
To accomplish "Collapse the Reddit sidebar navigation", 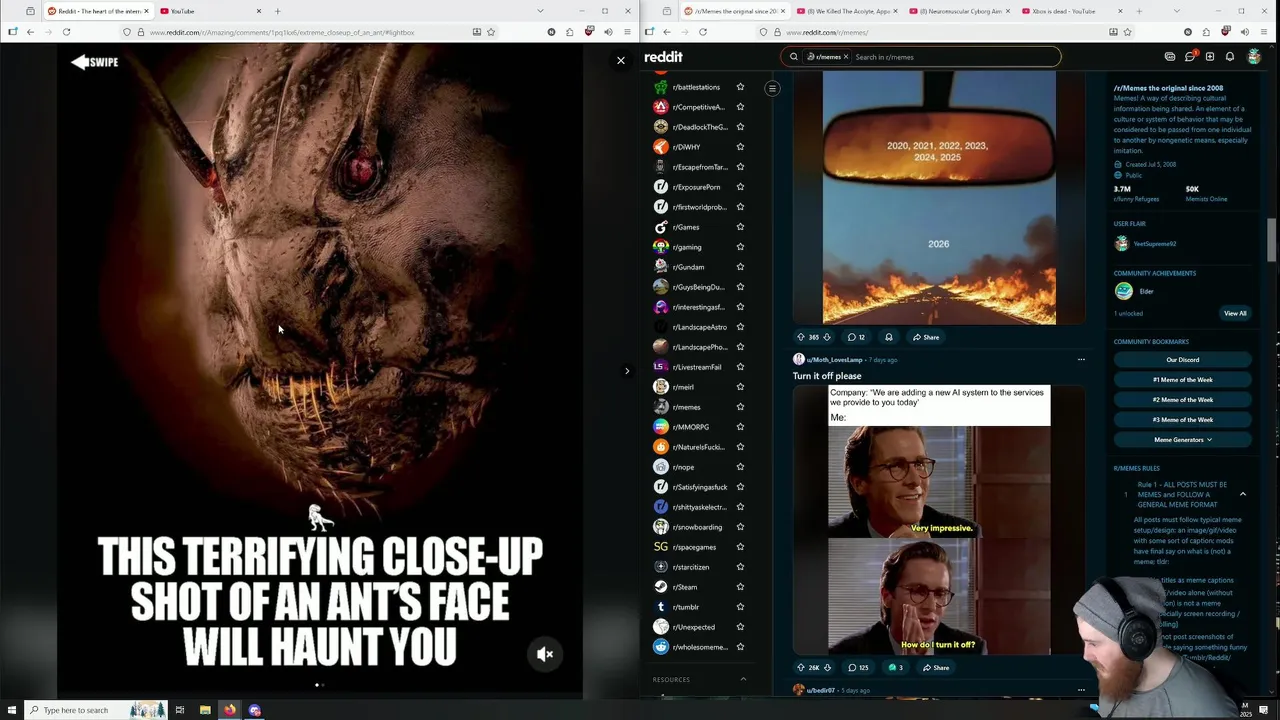I will pos(772,88).
